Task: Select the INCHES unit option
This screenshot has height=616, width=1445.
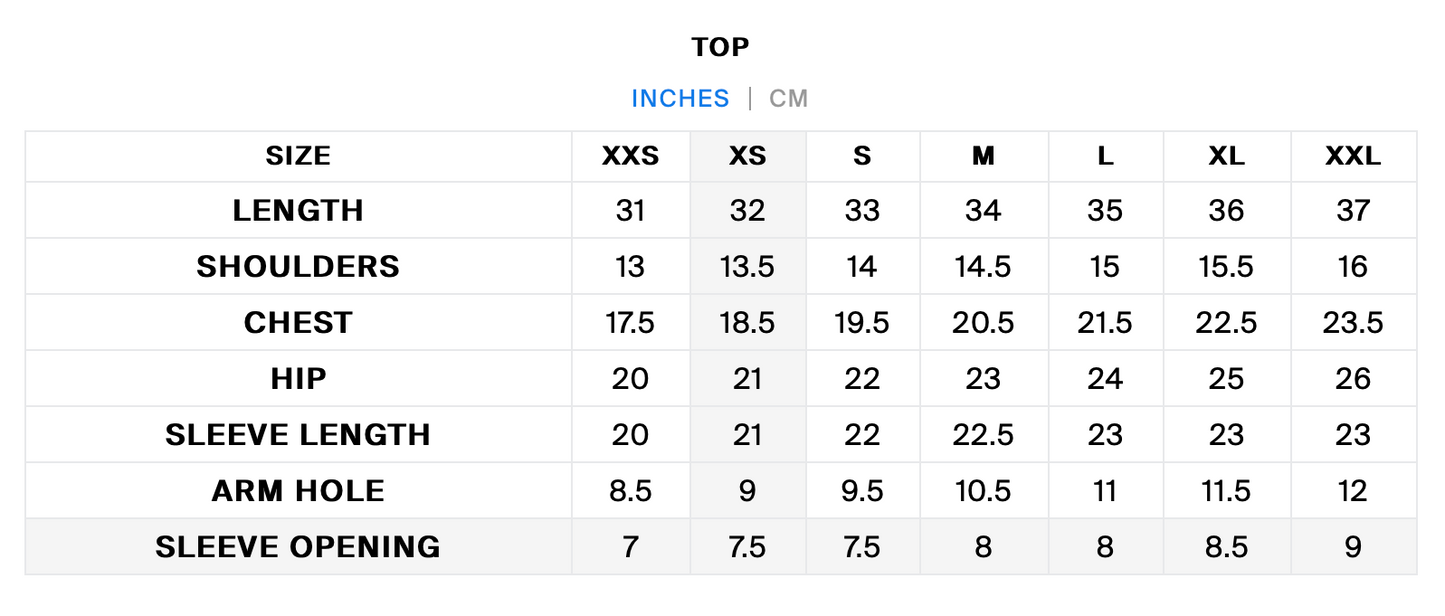Action: [x=680, y=99]
